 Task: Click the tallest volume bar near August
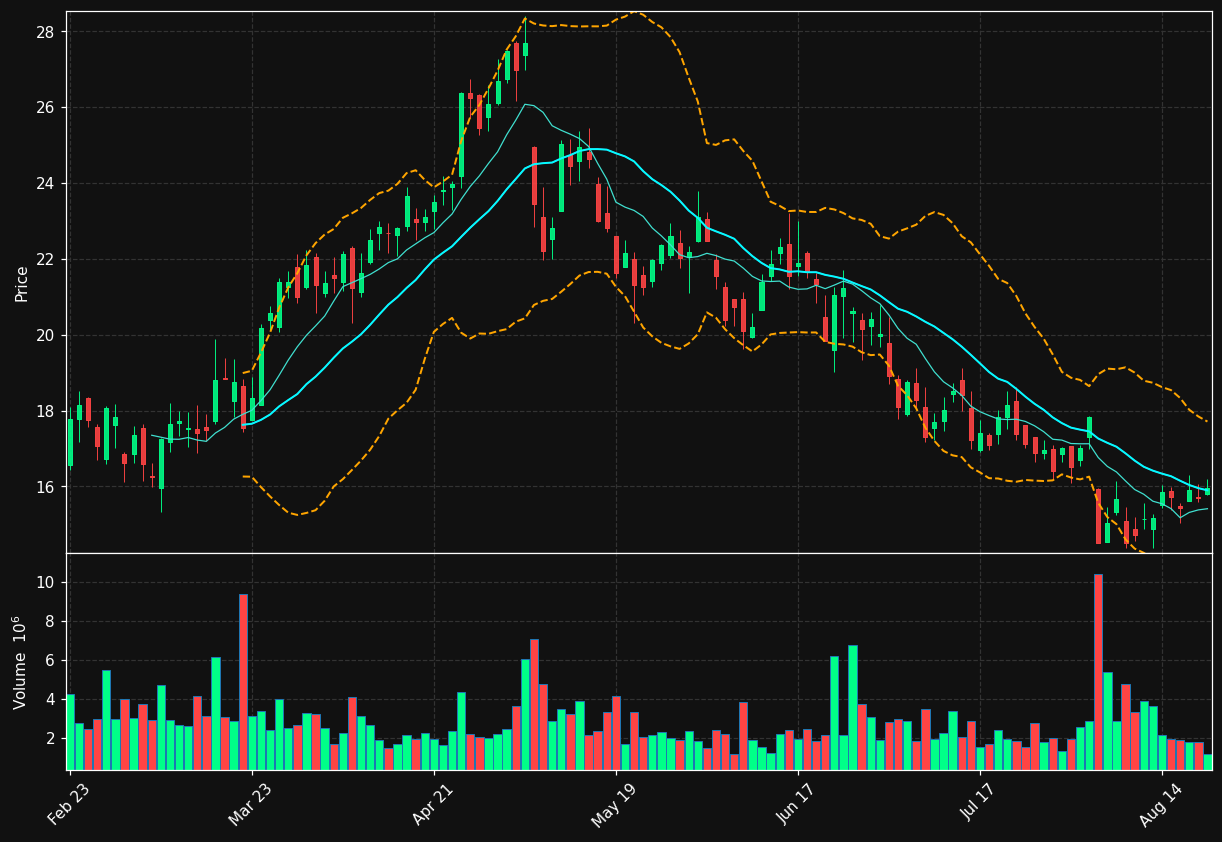[x=1098, y=672]
